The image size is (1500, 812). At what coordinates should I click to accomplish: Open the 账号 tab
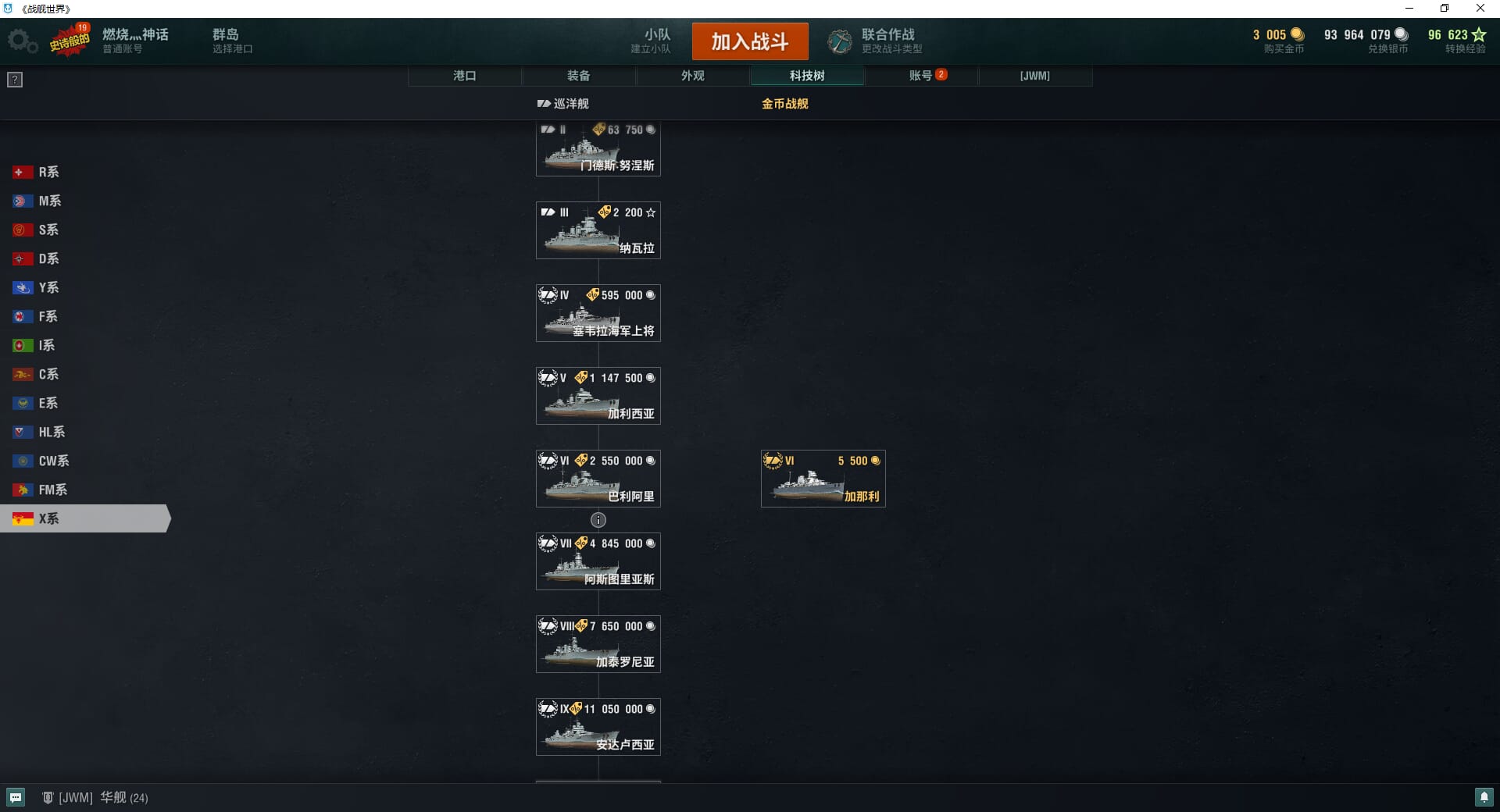pyautogui.click(x=921, y=76)
